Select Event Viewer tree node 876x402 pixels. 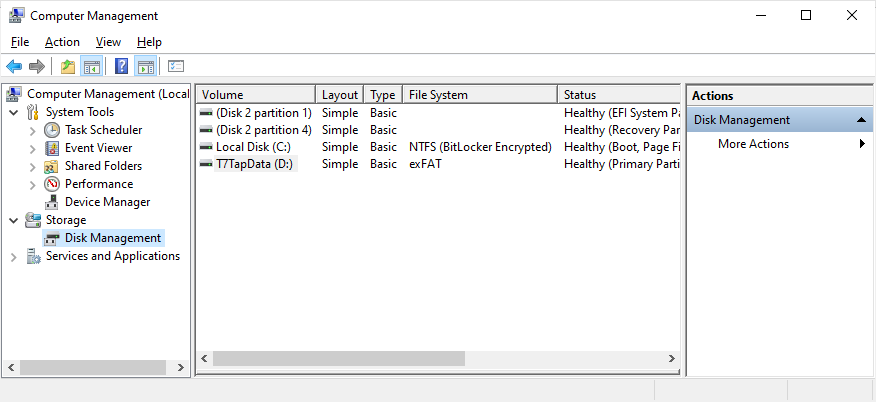point(98,148)
